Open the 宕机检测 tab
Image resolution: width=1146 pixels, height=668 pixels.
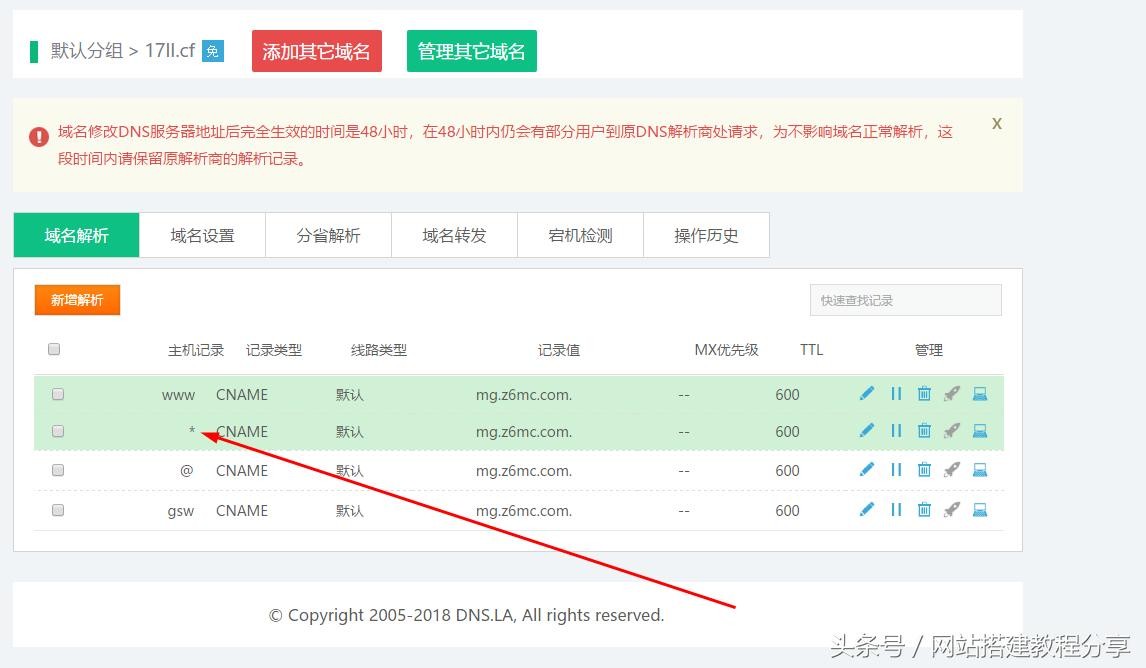pyautogui.click(x=580, y=236)
